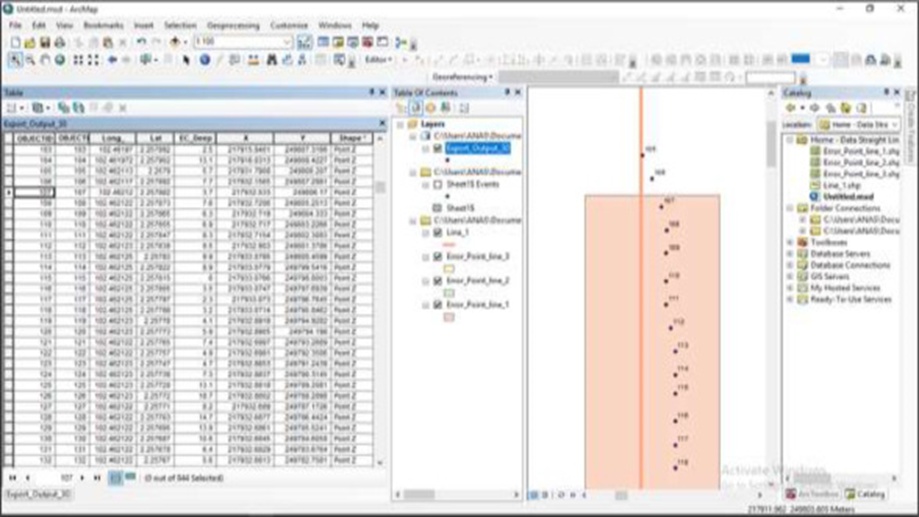This screenshot has width=919, height=517.
Task: Close the Table window
Action: pos(382,92)
